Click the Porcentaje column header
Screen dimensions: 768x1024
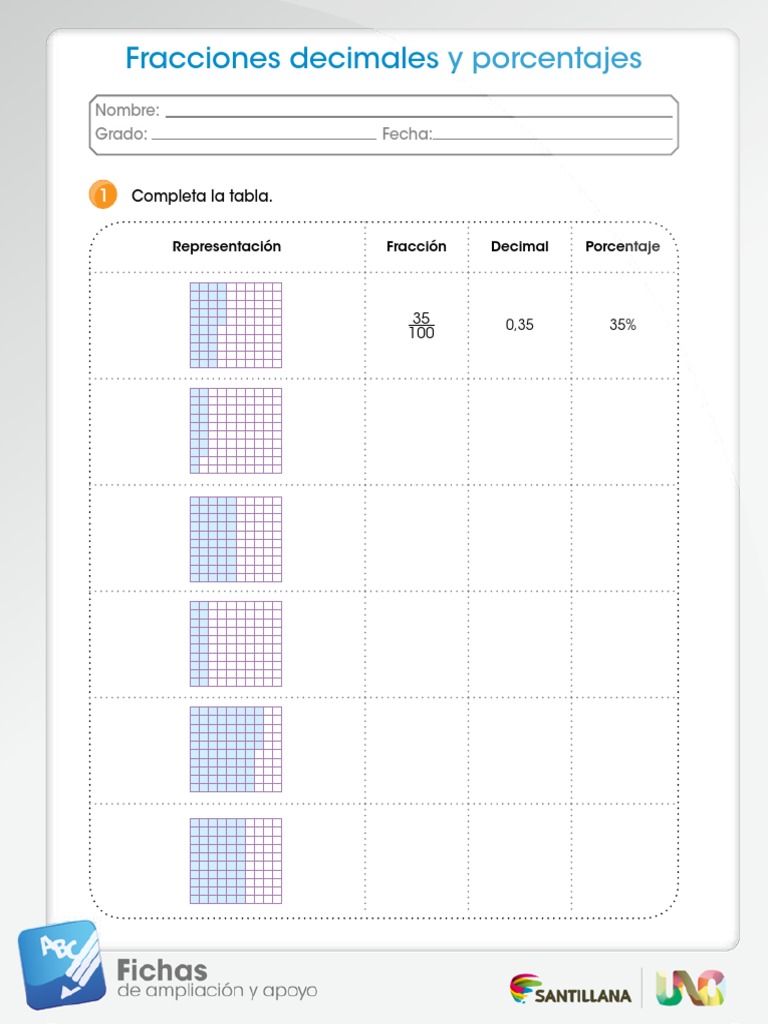[x=622, y=246]
